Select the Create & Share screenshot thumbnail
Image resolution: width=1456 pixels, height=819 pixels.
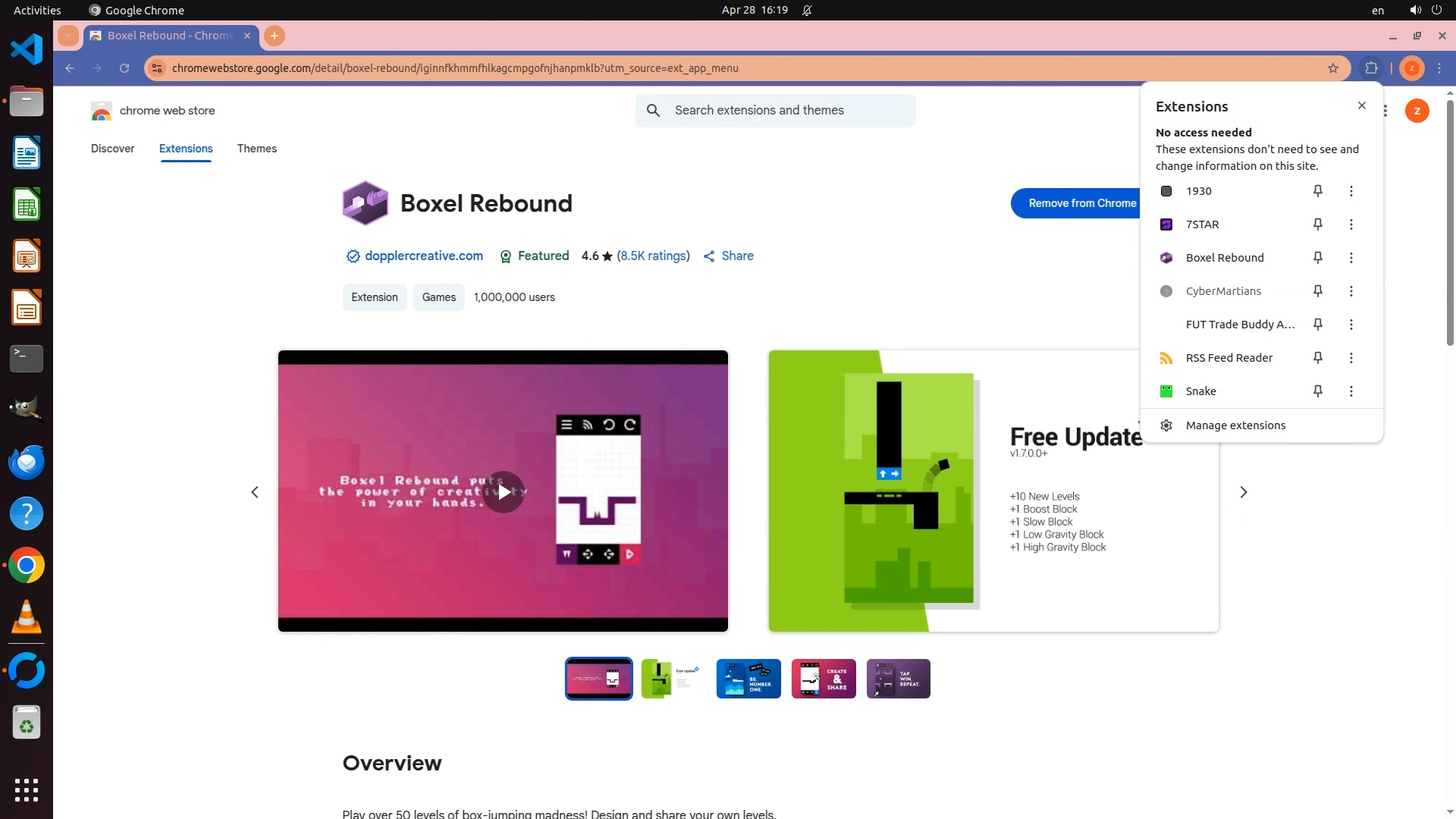point(824,679)
